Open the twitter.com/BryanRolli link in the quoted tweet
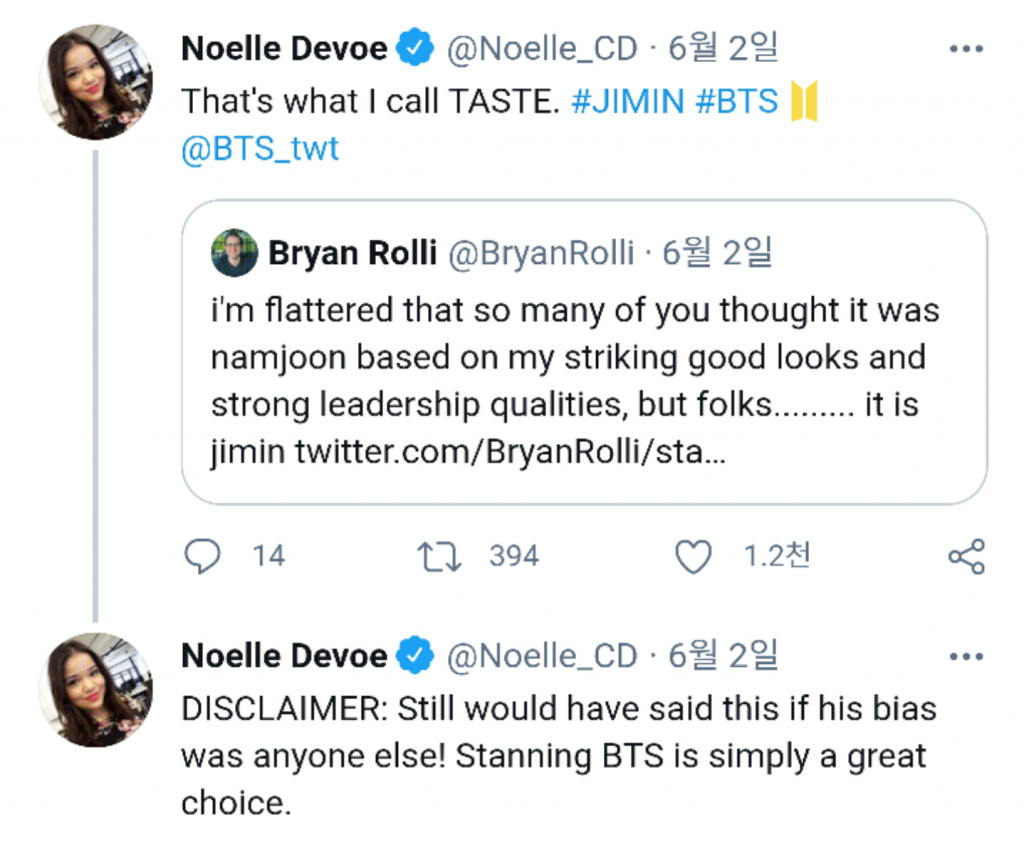Screen dimensions: 1024x847 [510, 453]
